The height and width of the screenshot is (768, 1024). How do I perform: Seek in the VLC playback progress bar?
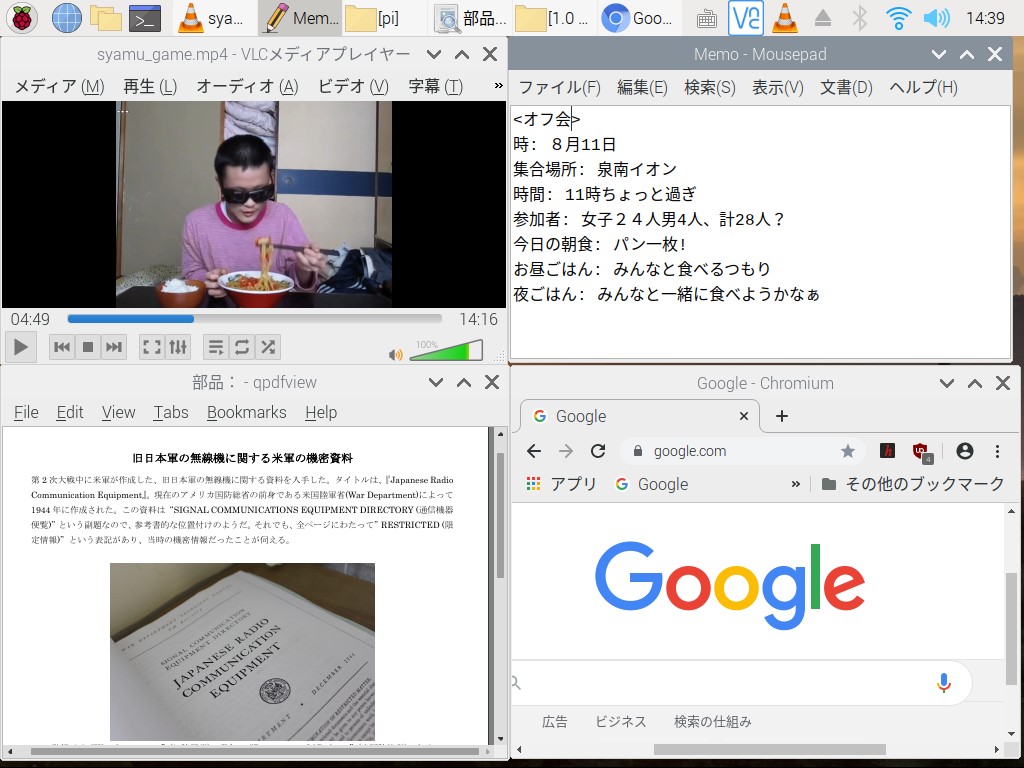255,319
